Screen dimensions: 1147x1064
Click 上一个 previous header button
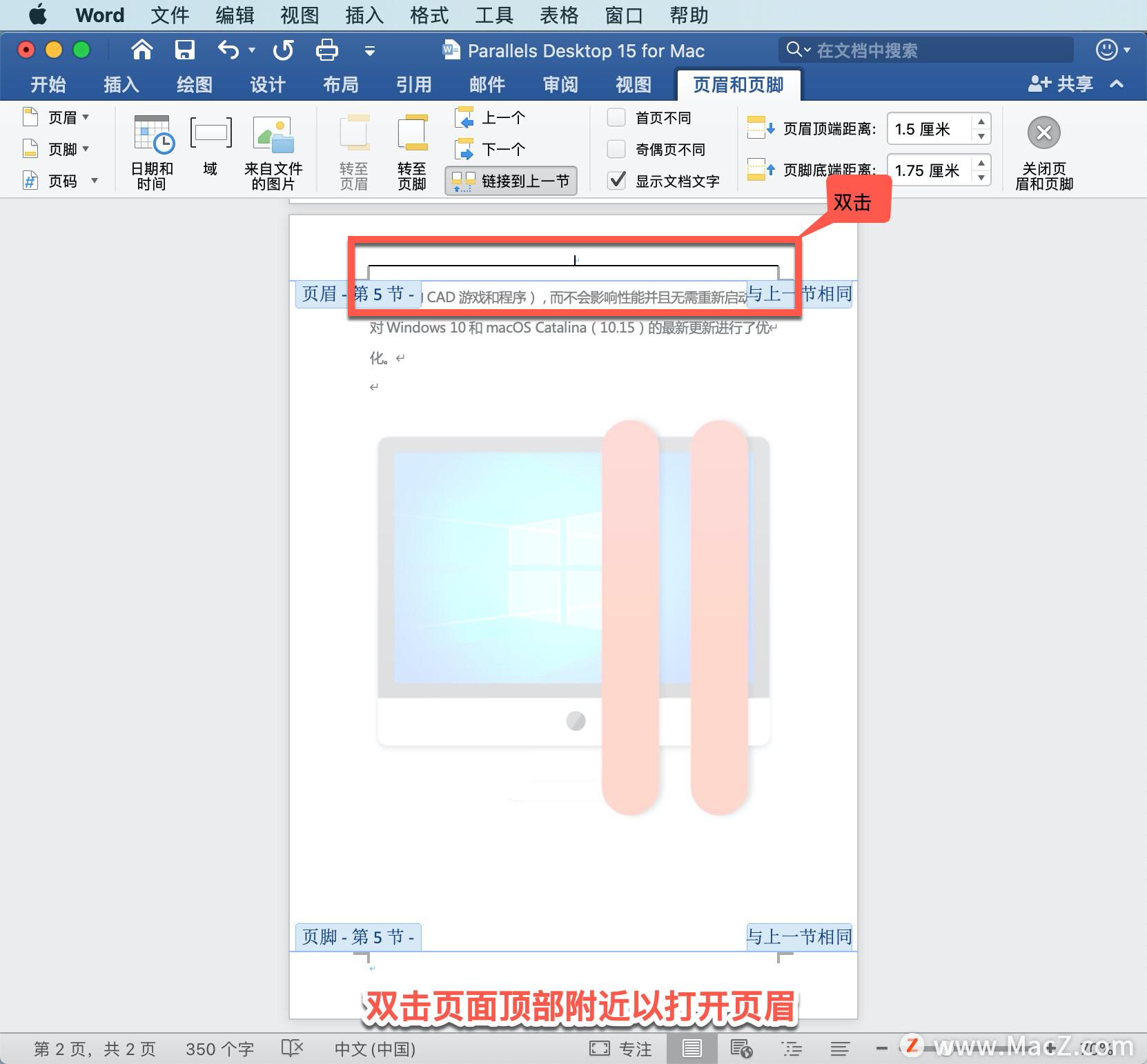[503, 117]
